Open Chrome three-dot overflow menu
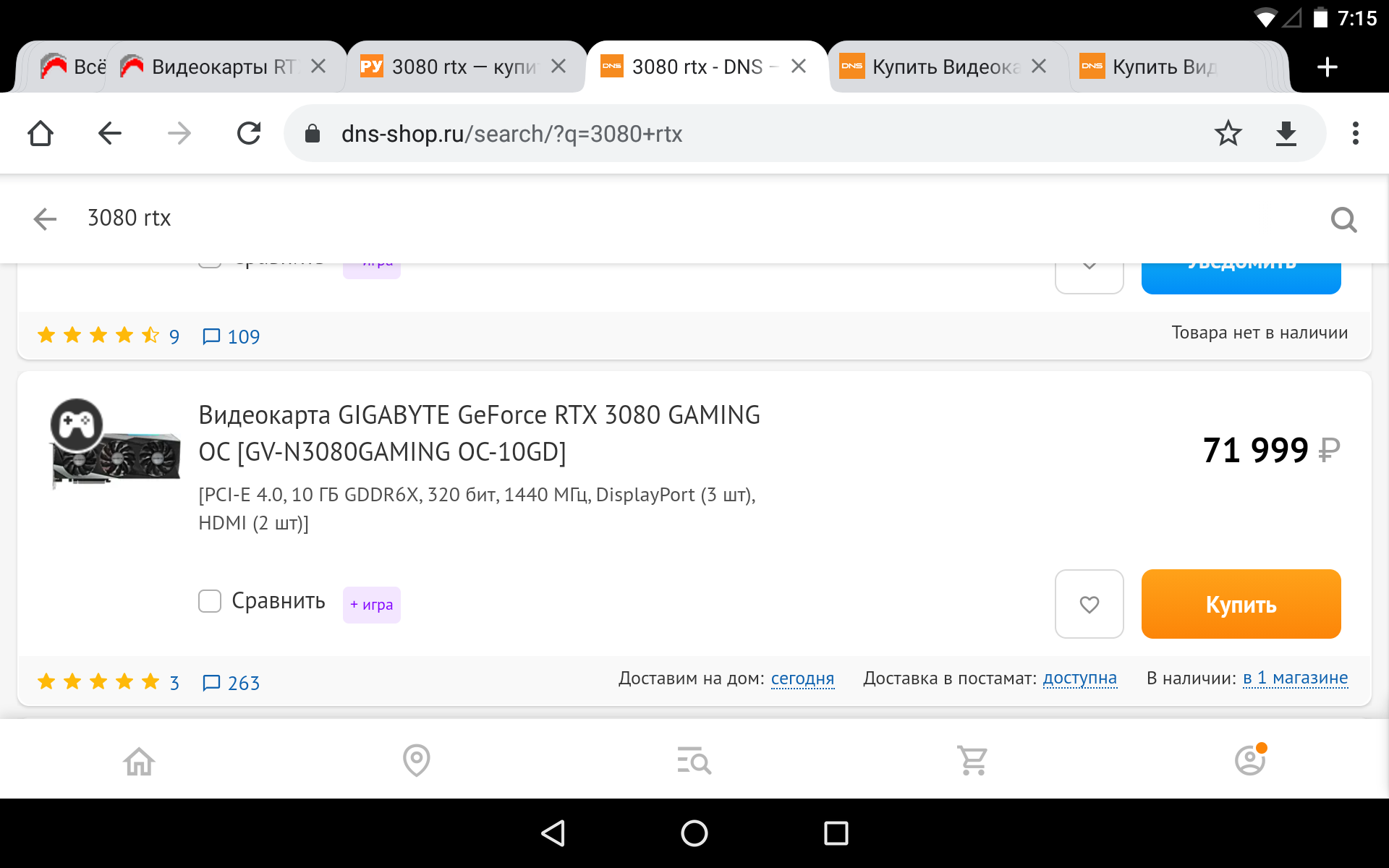Viewport: 1389px width, 868px height. (1355, 134)
